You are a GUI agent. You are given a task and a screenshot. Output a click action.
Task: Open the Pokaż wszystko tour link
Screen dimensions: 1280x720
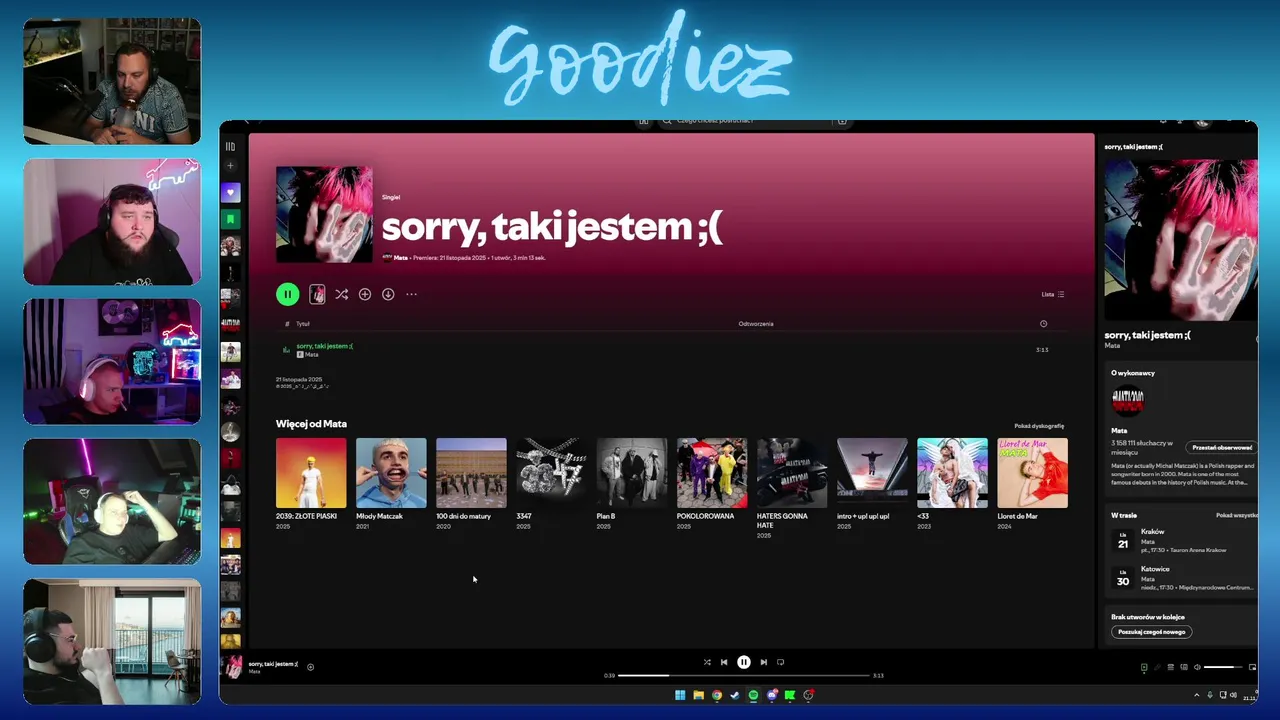(1237, 515)
